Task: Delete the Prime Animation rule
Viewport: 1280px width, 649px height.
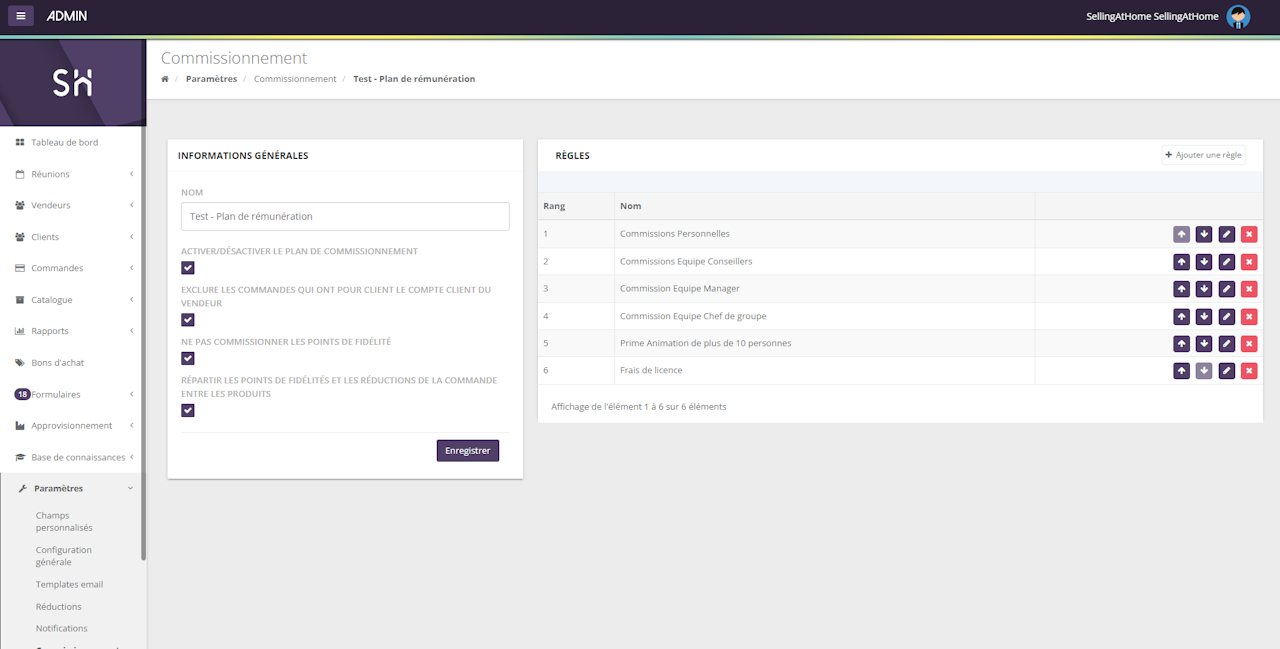Action: pyautogui.click(x=1249, y=343)
